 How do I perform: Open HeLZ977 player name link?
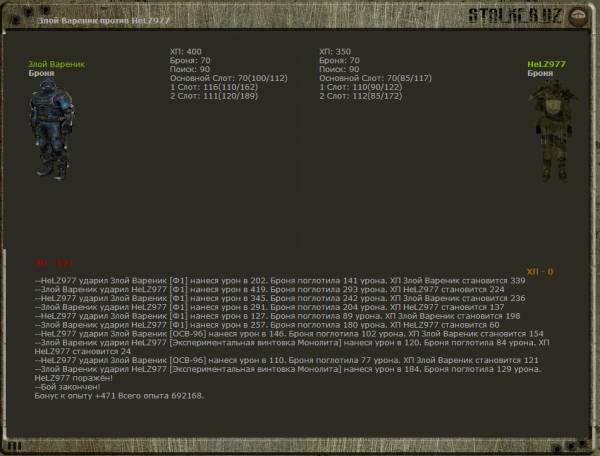point(546,64)
